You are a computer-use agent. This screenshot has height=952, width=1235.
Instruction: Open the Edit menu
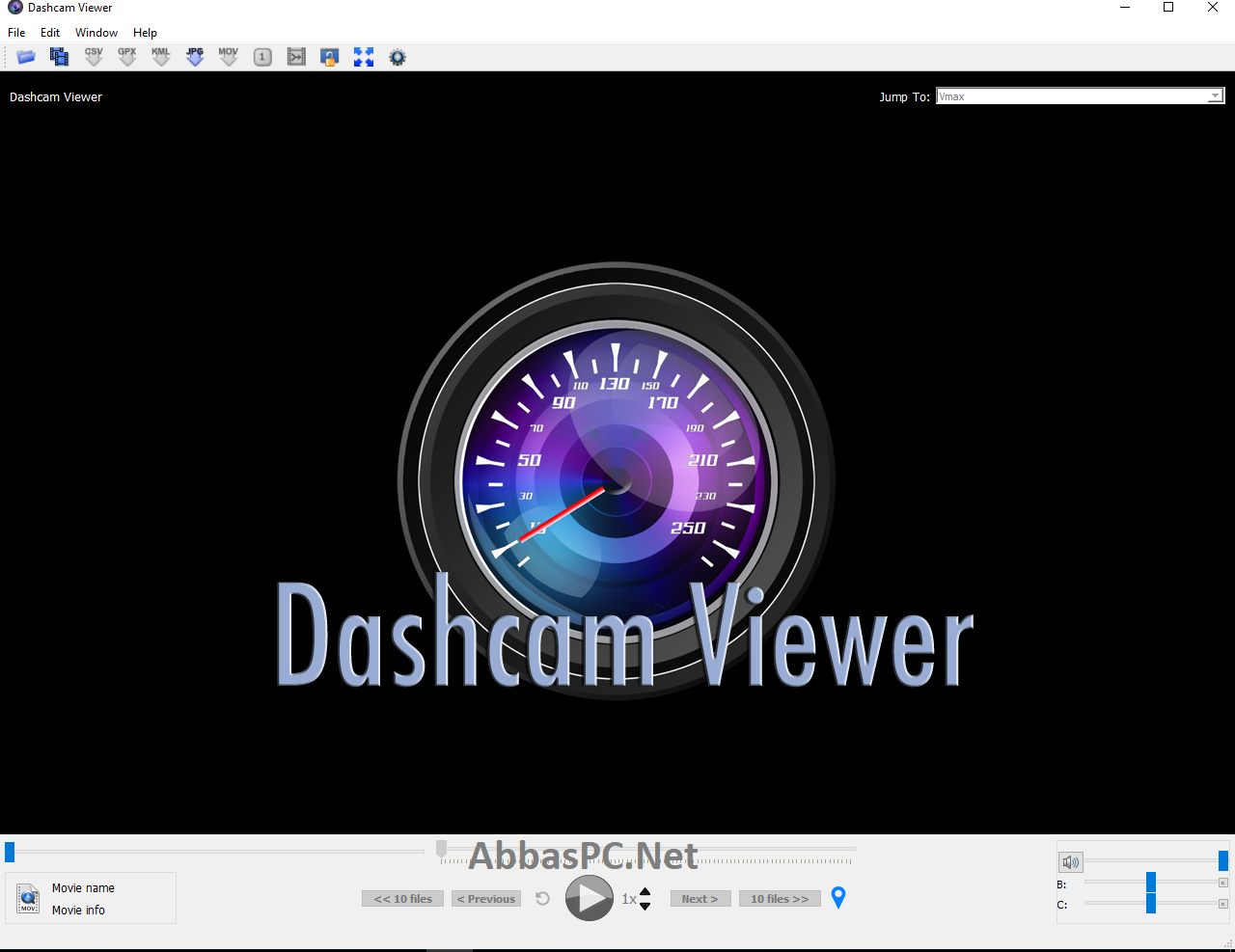(50, 32)
